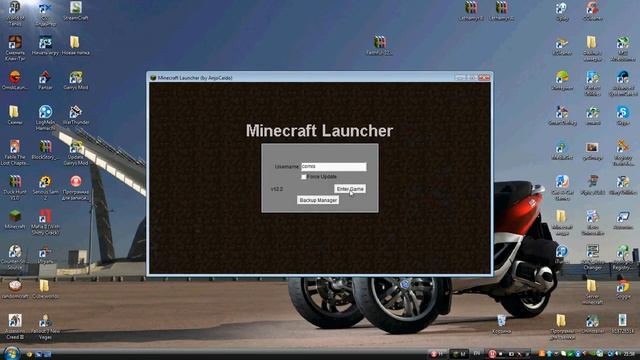Launch WarThunder from the desktop
Image resolution: width=640 pixels, height=360 pixels.
[76, 115]
